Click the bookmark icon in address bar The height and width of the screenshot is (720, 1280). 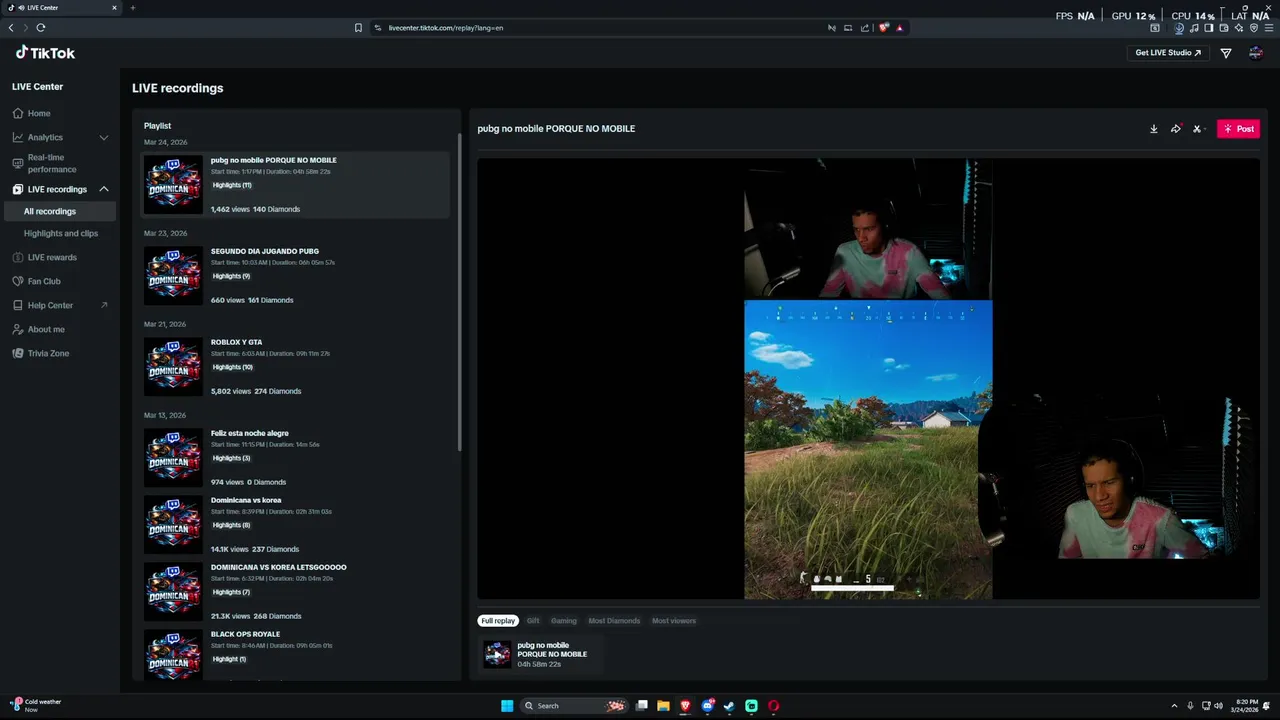click(358, 28)
